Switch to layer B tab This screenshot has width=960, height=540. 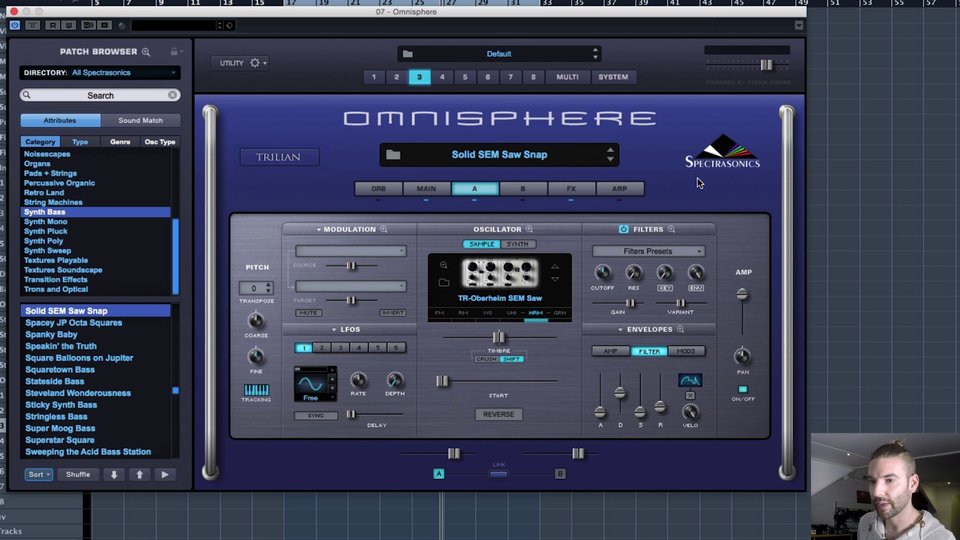(523, 189)
